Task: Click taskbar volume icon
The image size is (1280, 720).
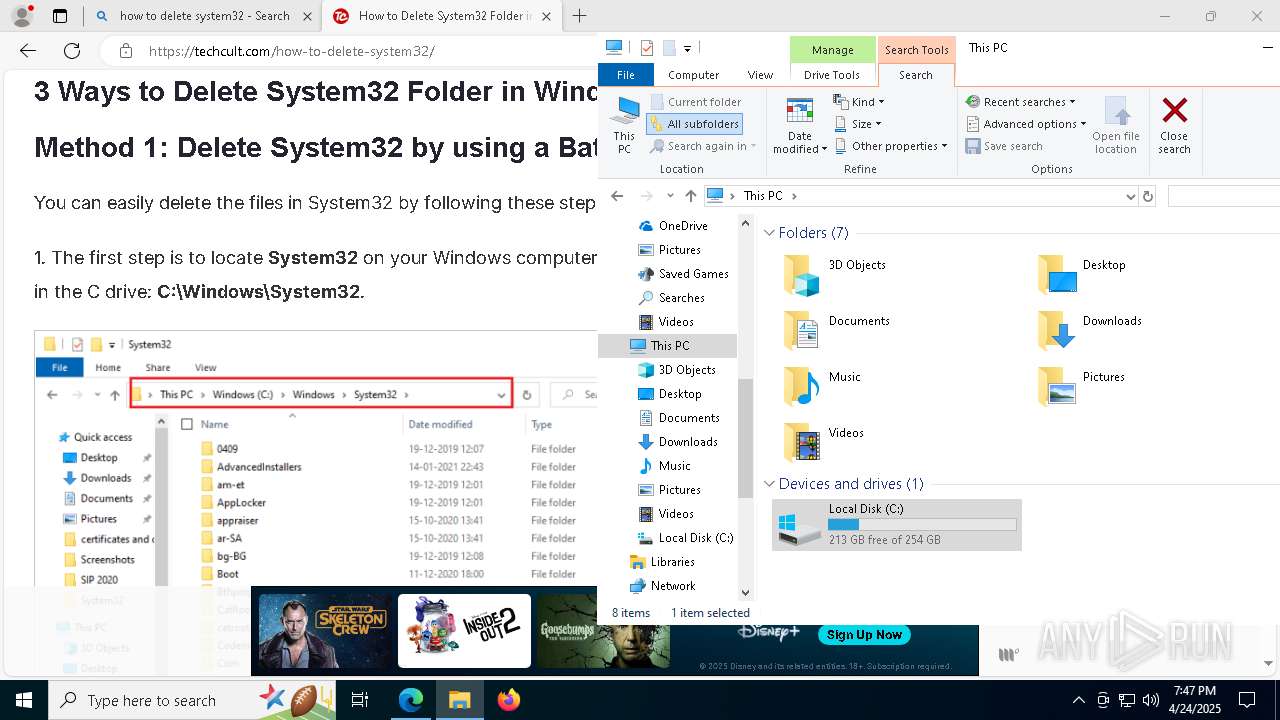Action: coord(1150,700)
